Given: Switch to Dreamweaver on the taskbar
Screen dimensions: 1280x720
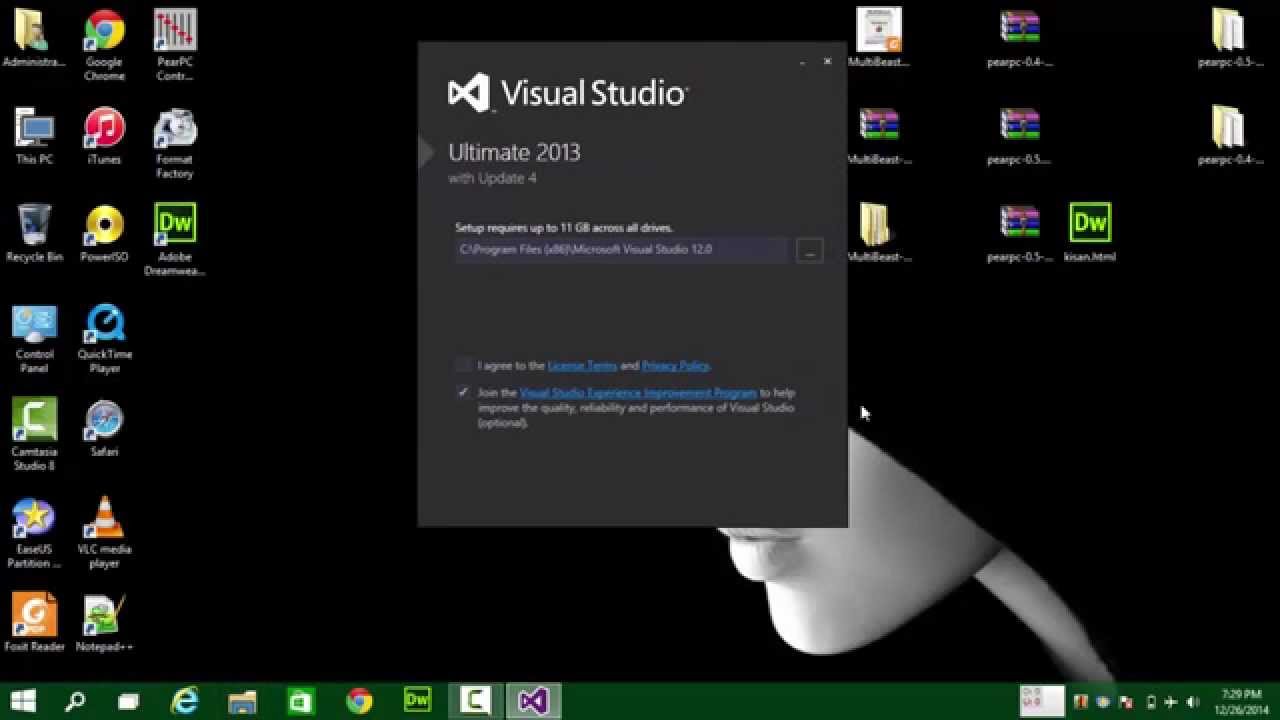Looking at the screenshot, I should click(417, 701).
